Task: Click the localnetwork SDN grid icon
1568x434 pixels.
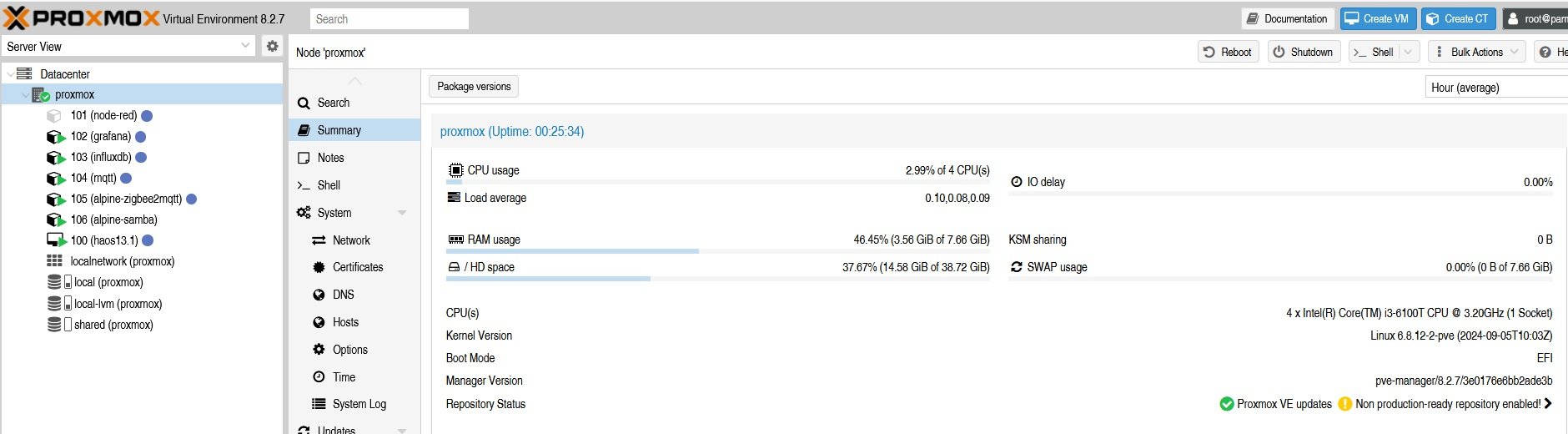Action: (x=55, y=261)
